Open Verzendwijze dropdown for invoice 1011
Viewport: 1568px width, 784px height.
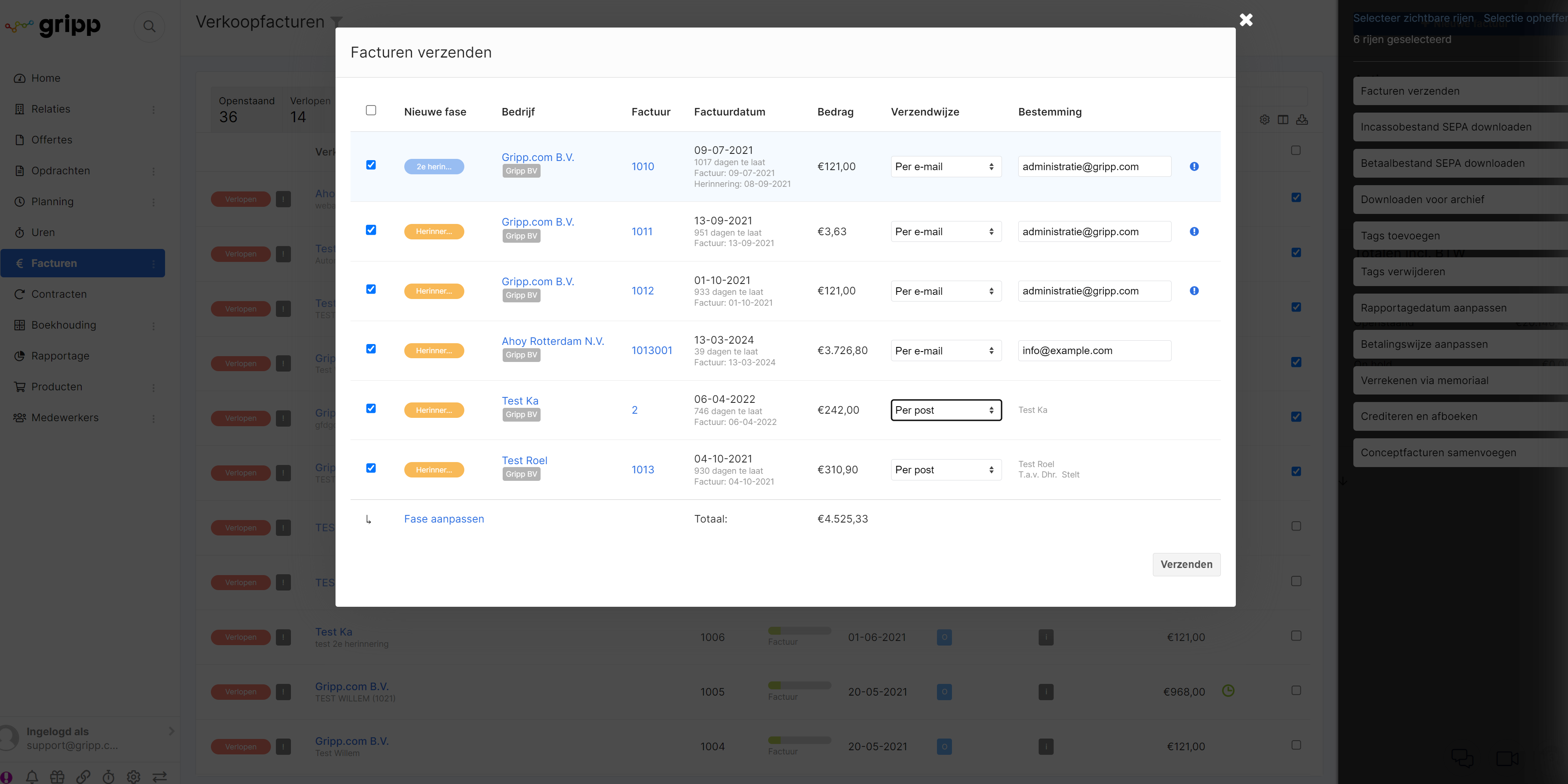[x=946, y=231]
